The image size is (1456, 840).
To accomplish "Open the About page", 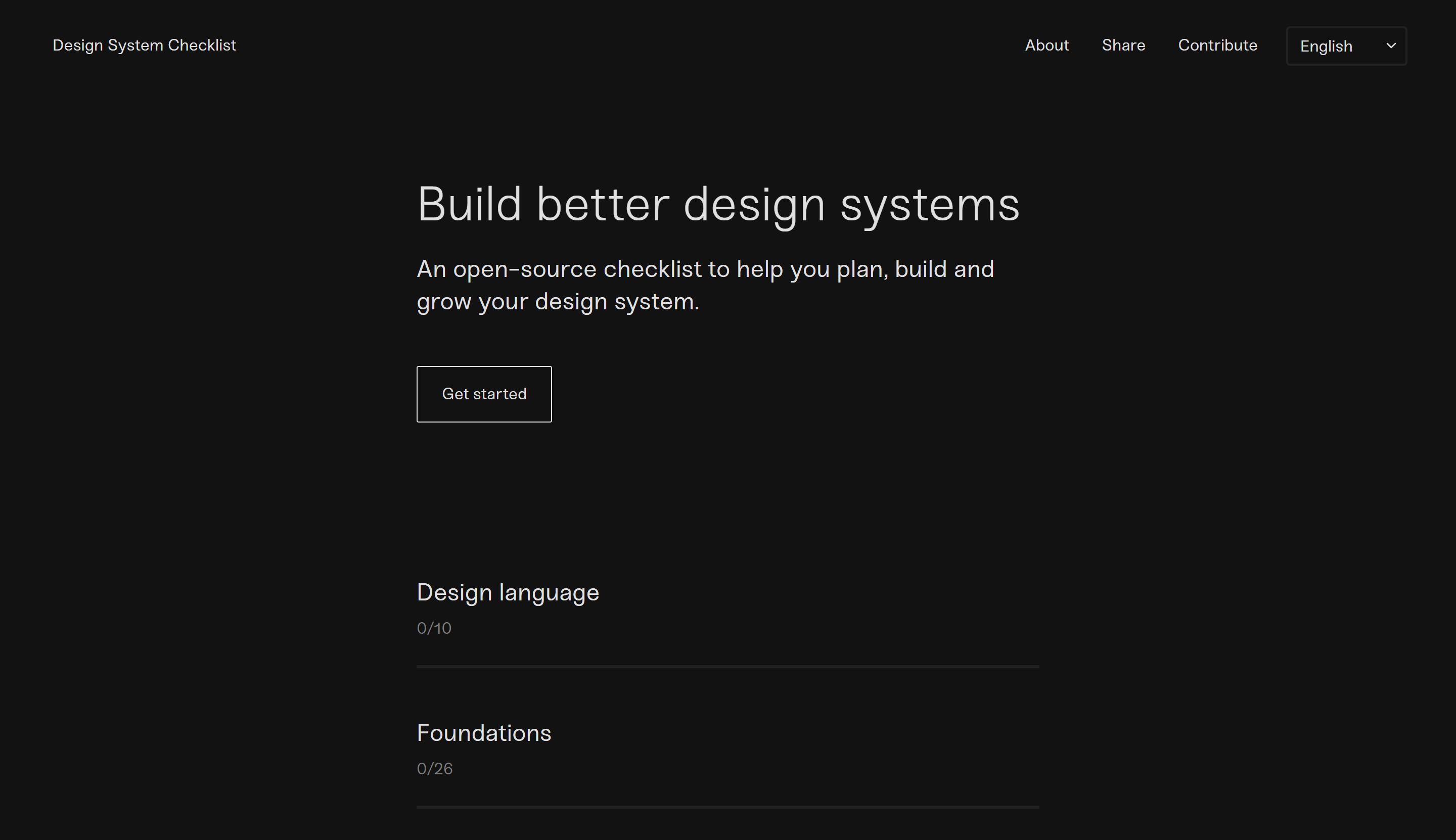I will tap(1046, 45).
